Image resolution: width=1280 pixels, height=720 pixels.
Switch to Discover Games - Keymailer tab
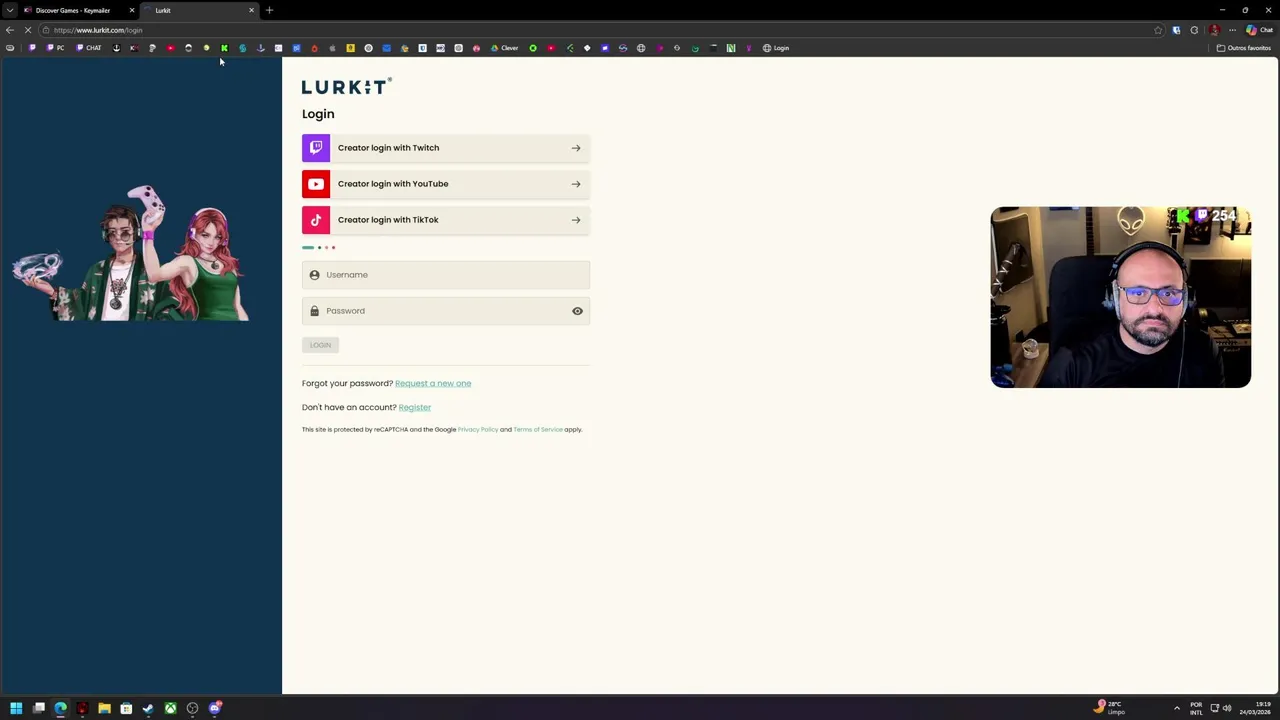pyautogui.click(x=73, y=10)
